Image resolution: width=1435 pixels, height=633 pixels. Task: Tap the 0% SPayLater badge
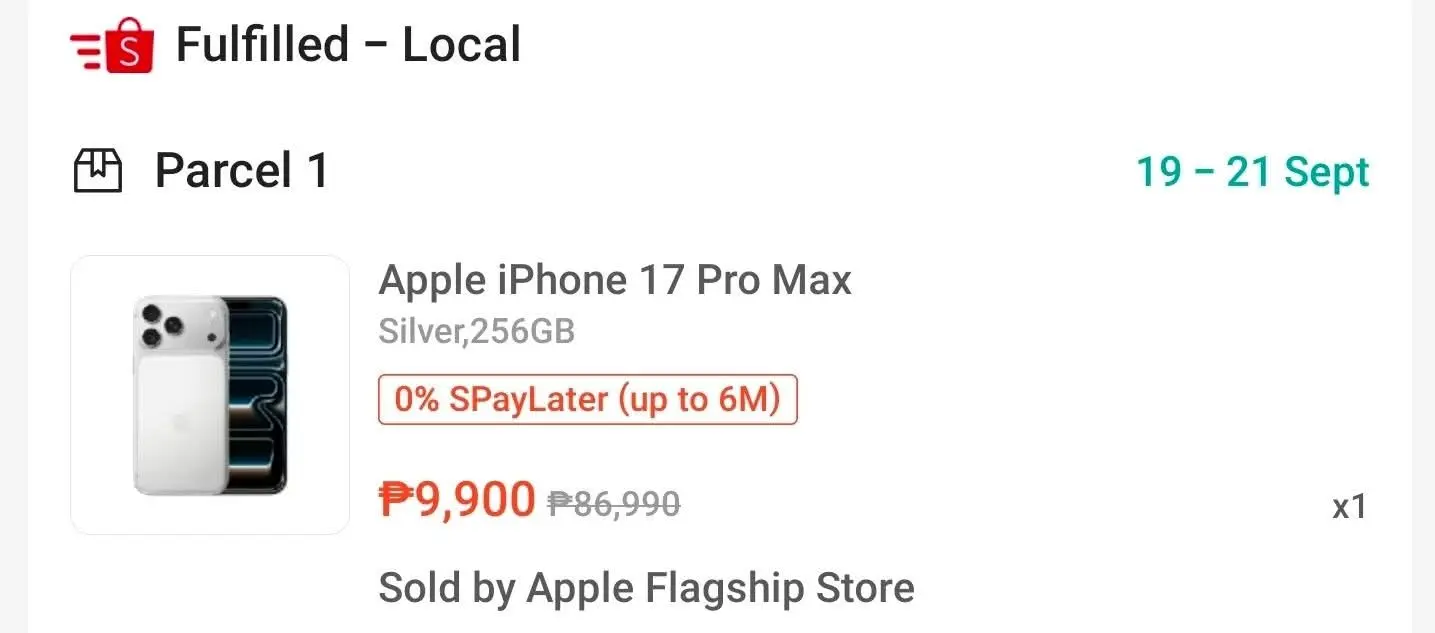coord(588,400)
